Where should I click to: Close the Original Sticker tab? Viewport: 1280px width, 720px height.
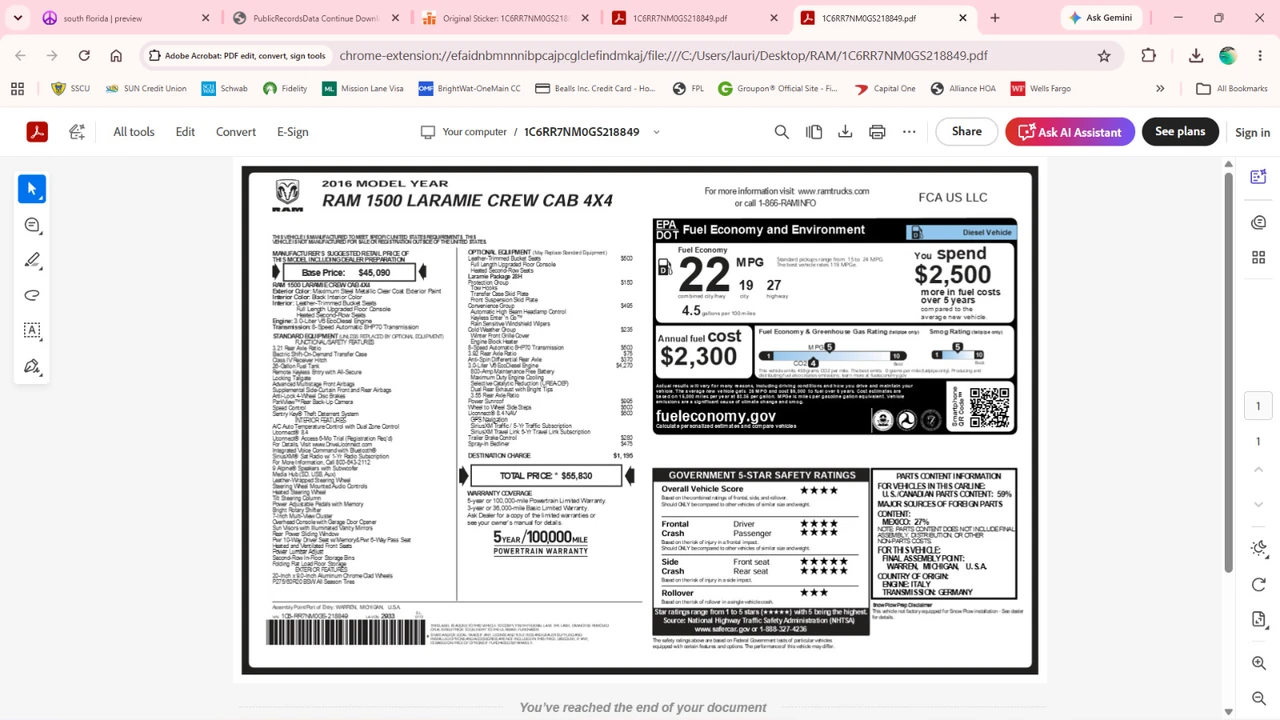[x=585, y=18]
